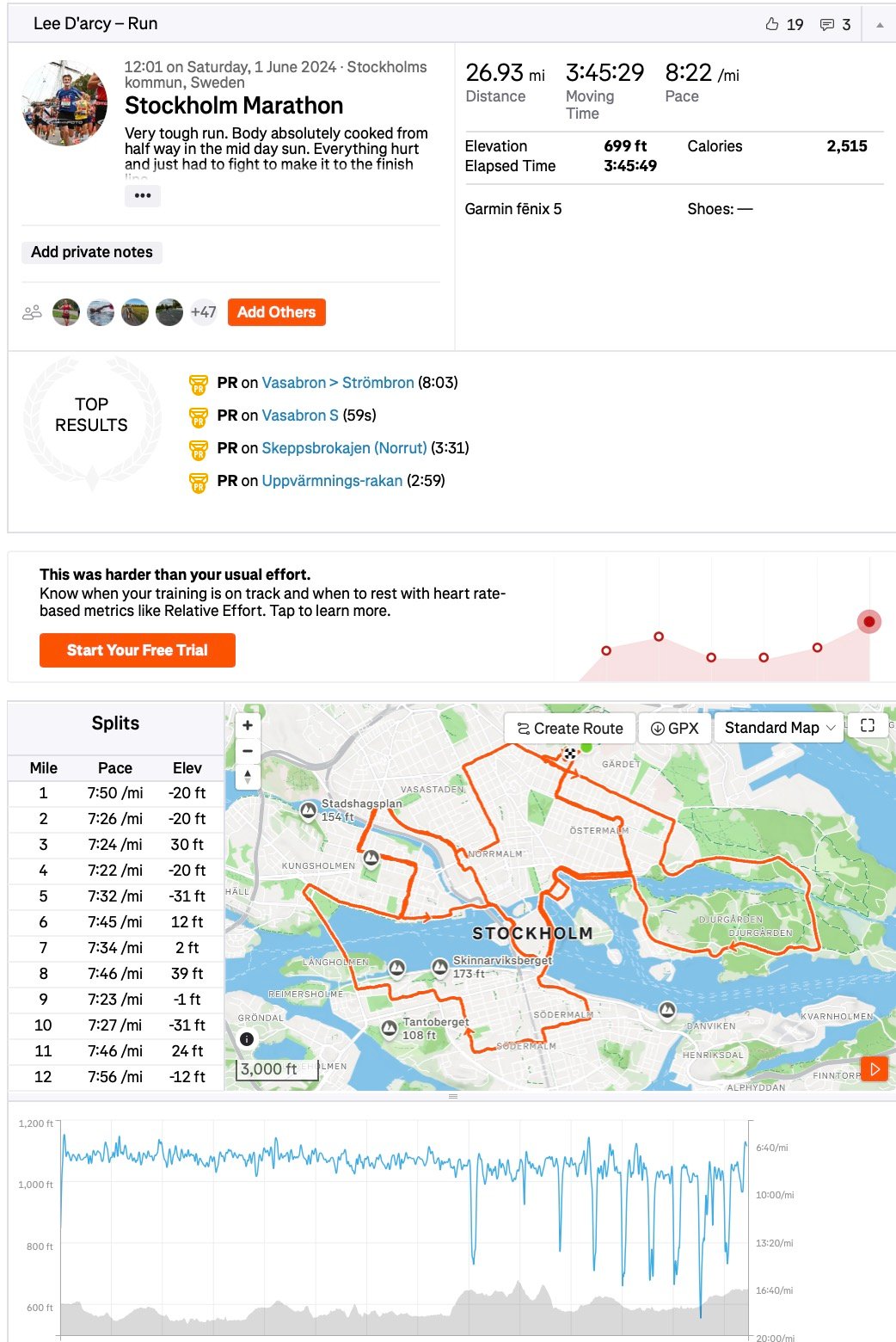Click the group athletes icon
896x1342 pixels.
32,312
